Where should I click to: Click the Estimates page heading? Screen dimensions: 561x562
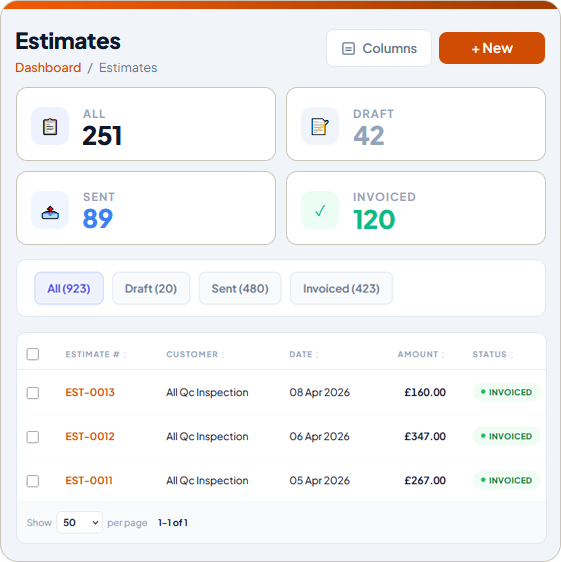[68, 41]
